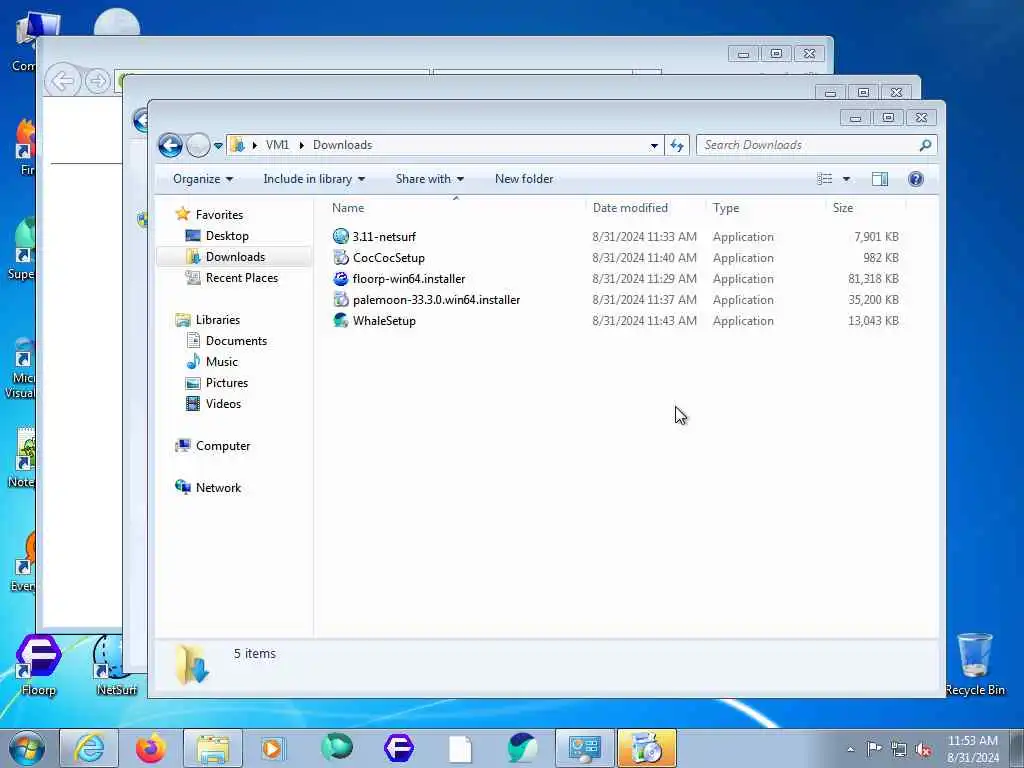Open the Recycle Bin on desktop

[974, 663]
